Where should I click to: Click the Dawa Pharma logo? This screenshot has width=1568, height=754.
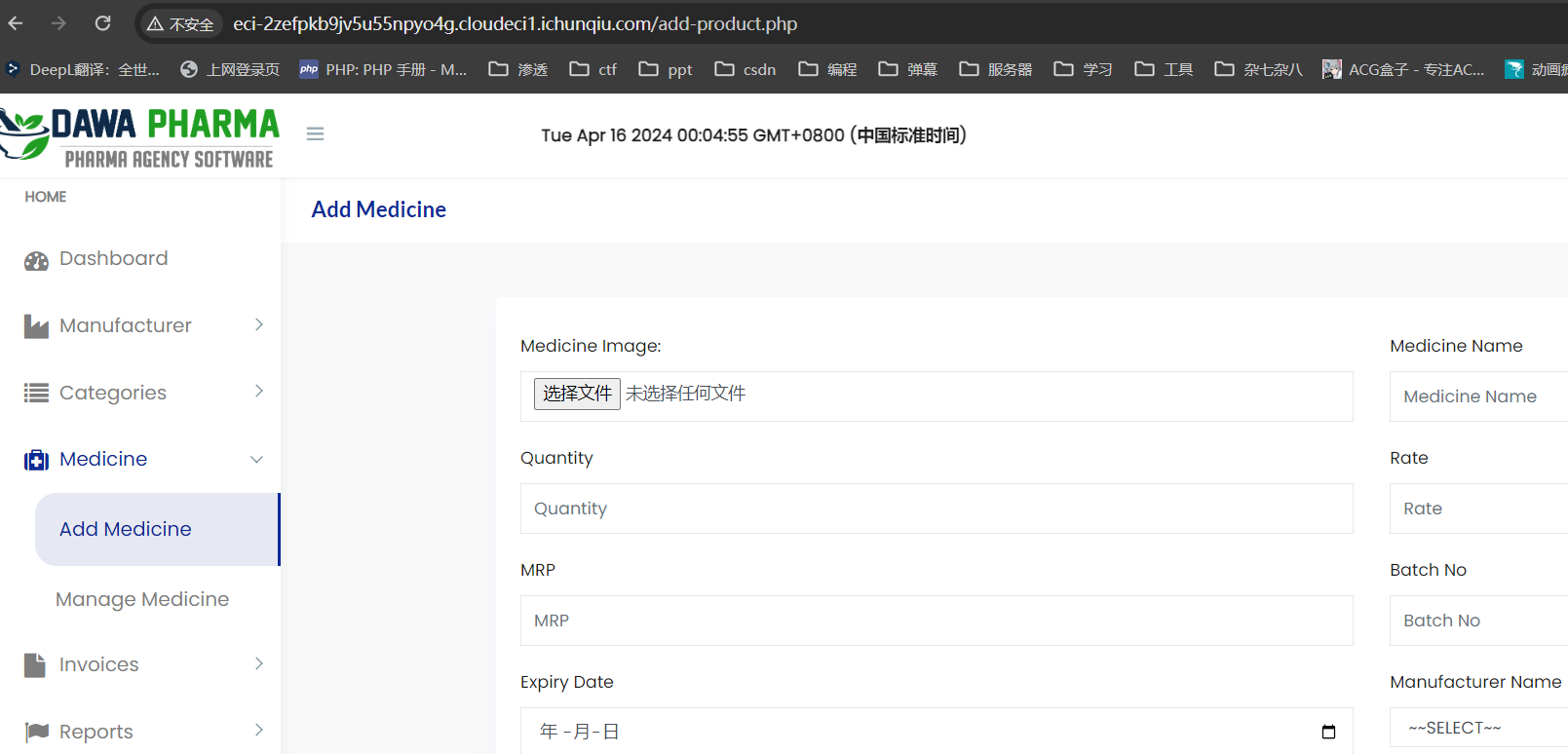[x=140, y=135]
